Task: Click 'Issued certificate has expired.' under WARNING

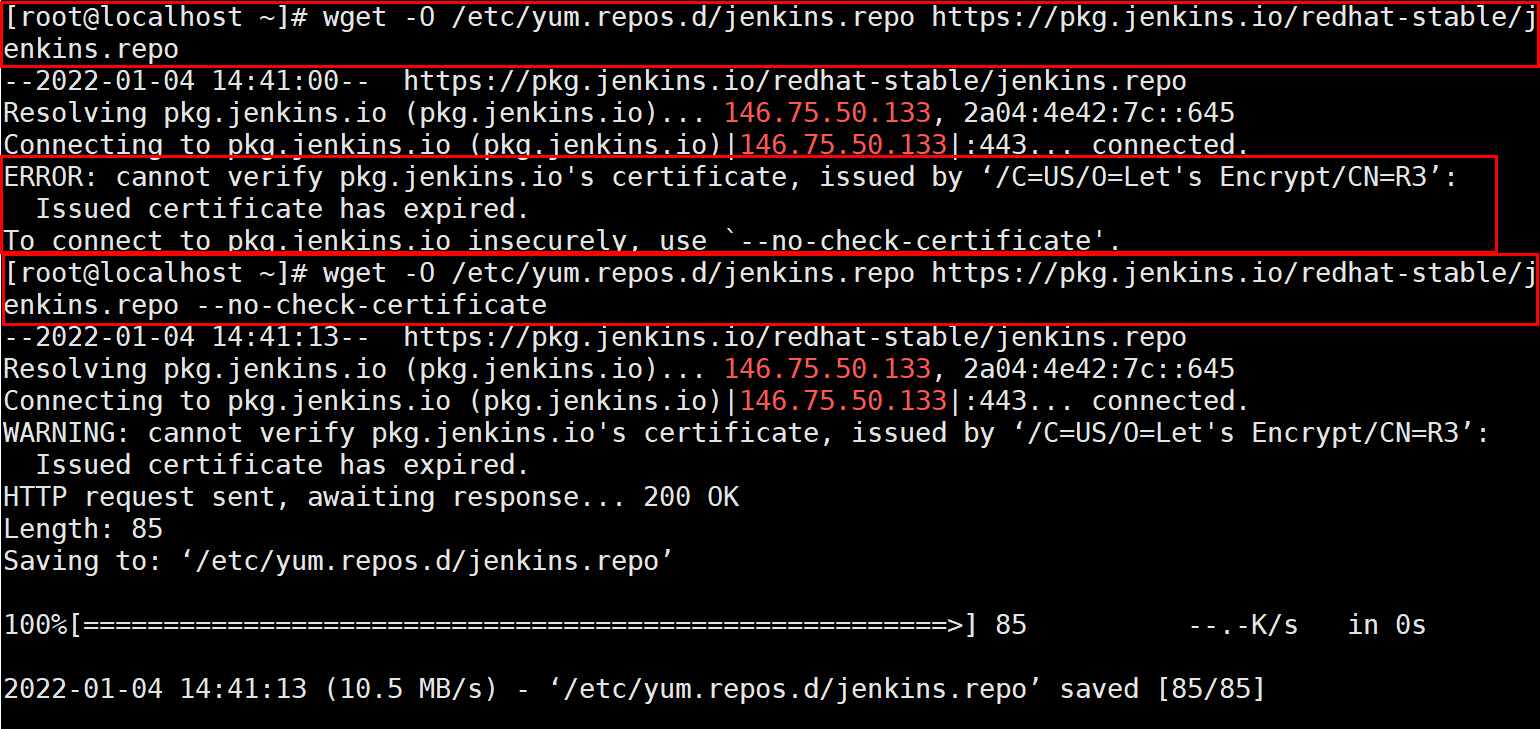Action: (282, 466)
